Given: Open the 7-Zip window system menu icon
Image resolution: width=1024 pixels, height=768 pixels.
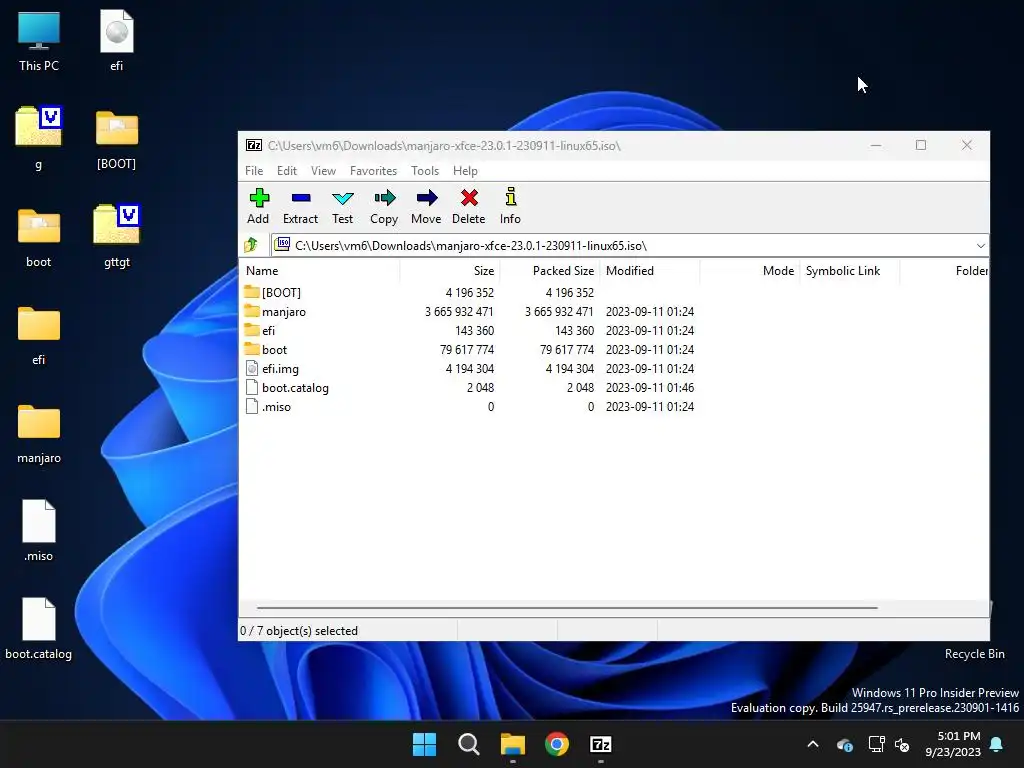Looking at the screenshot, I should [254, 145].
